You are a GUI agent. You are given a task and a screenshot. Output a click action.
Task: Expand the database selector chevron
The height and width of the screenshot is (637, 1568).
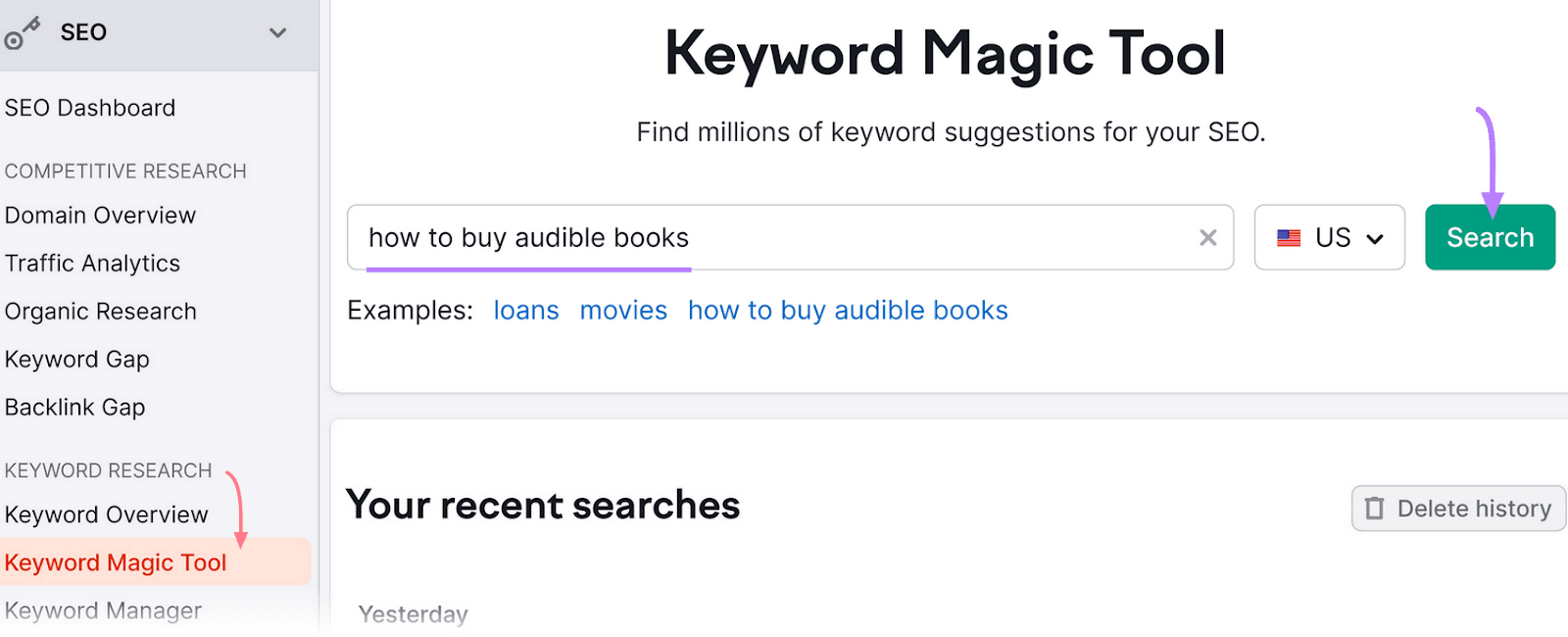[1376, 238]
